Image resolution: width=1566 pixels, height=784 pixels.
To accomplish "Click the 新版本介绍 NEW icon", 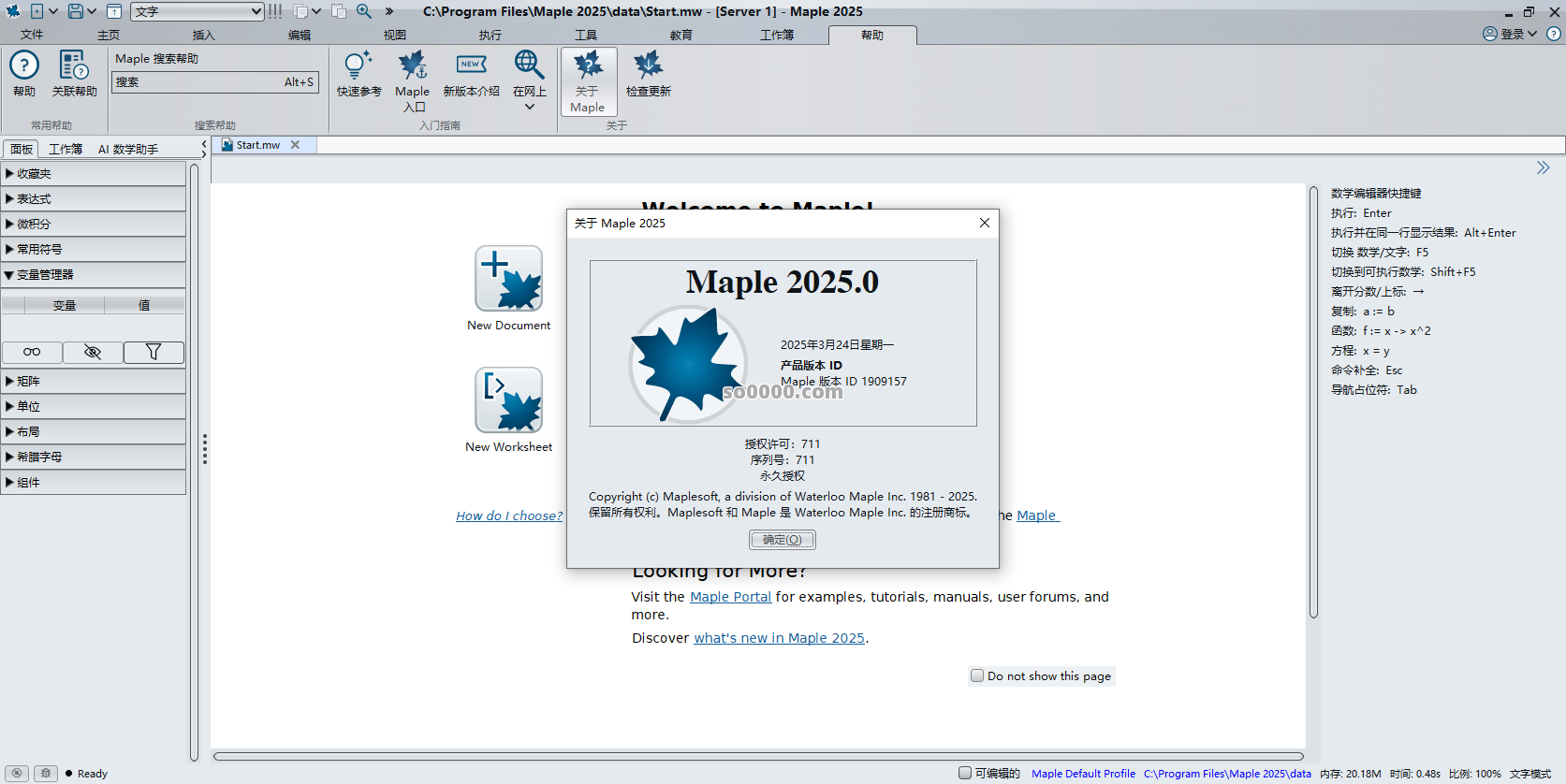I will coord(471,65).
